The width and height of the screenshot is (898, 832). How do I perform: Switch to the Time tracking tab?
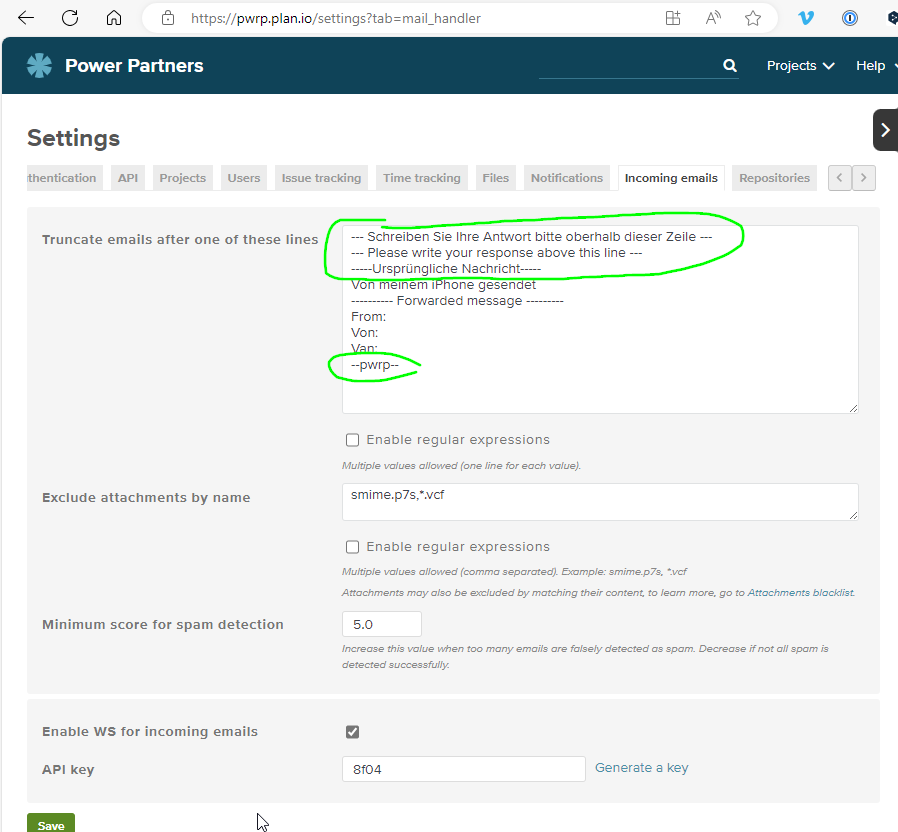coord(422,178)
